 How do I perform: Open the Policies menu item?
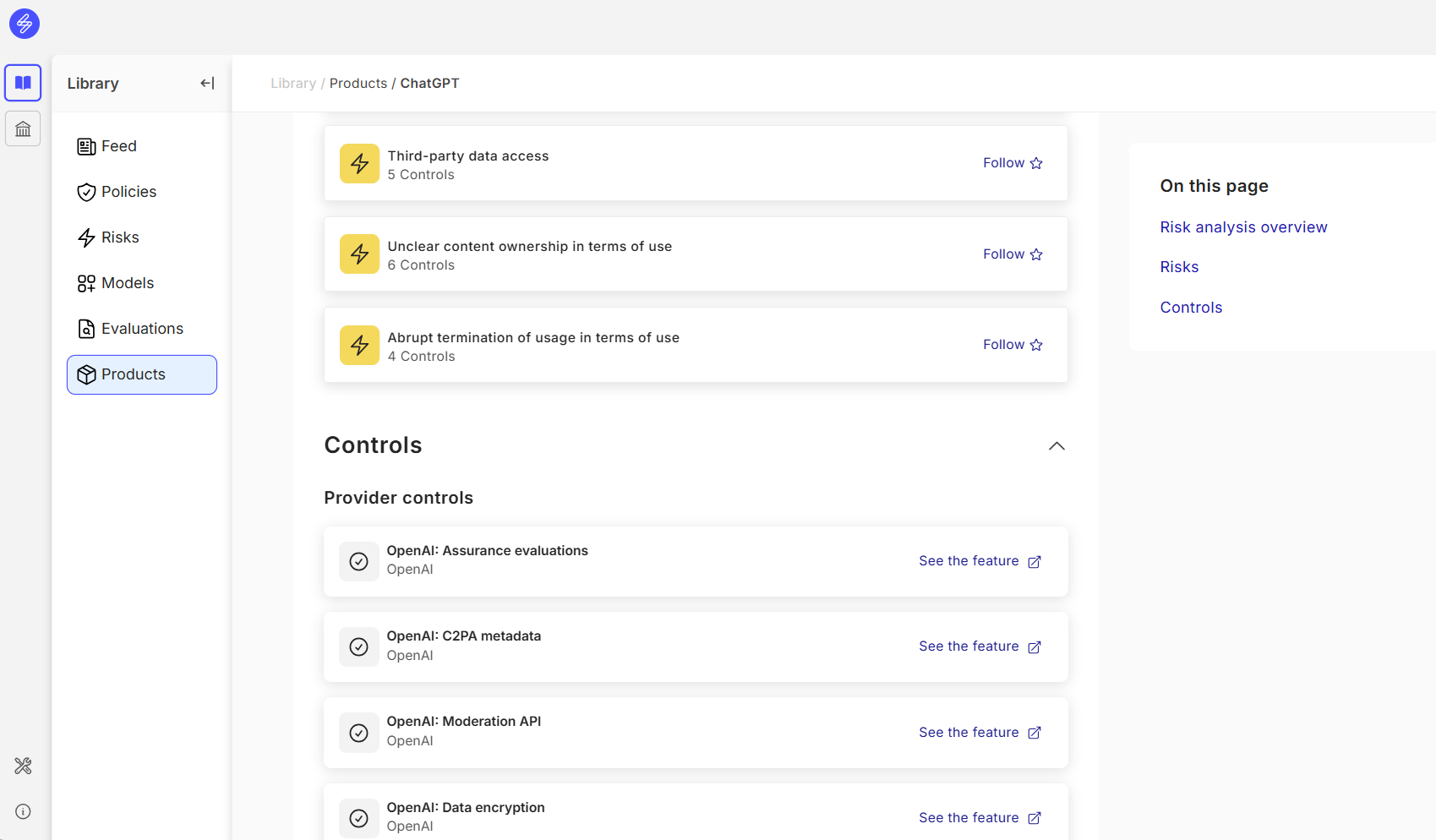[x=128, y=192]
